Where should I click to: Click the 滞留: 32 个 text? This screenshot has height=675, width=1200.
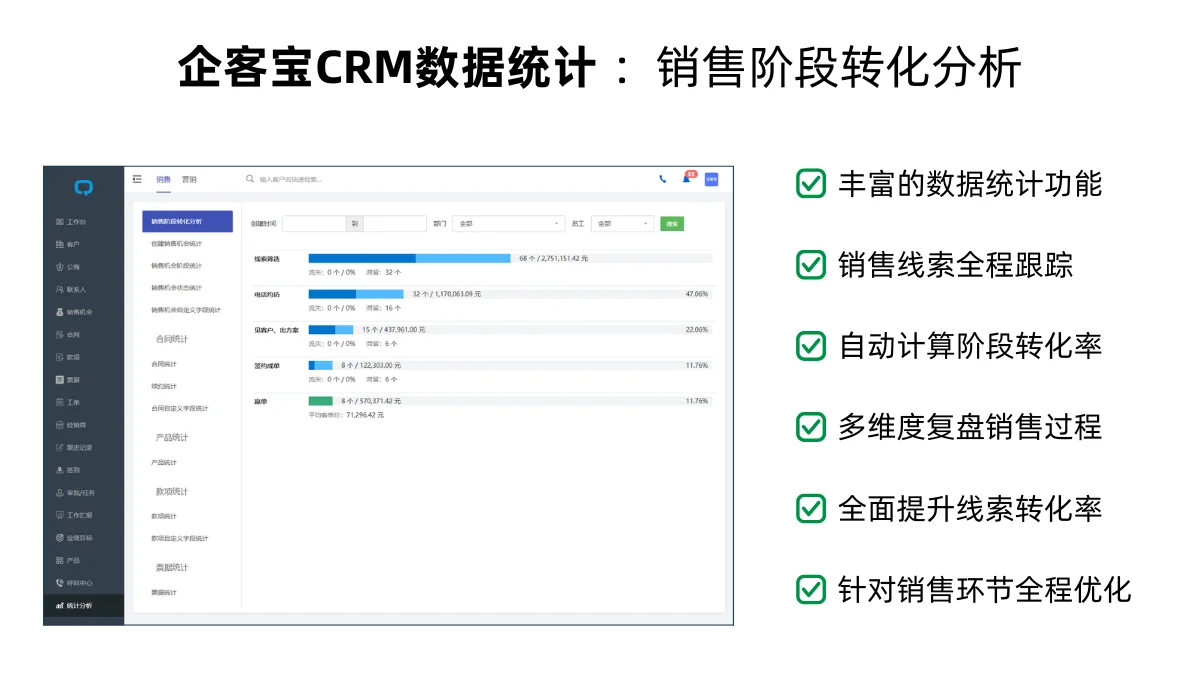click(x=384, y=272)
